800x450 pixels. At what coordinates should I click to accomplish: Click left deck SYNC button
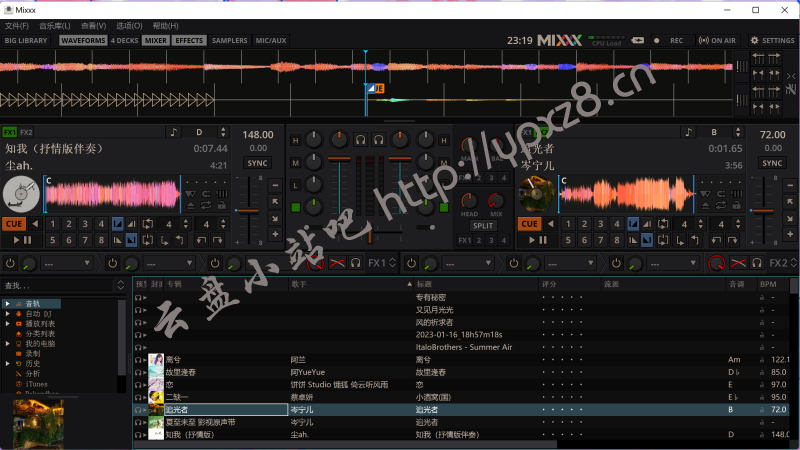(x=257, y=163)
